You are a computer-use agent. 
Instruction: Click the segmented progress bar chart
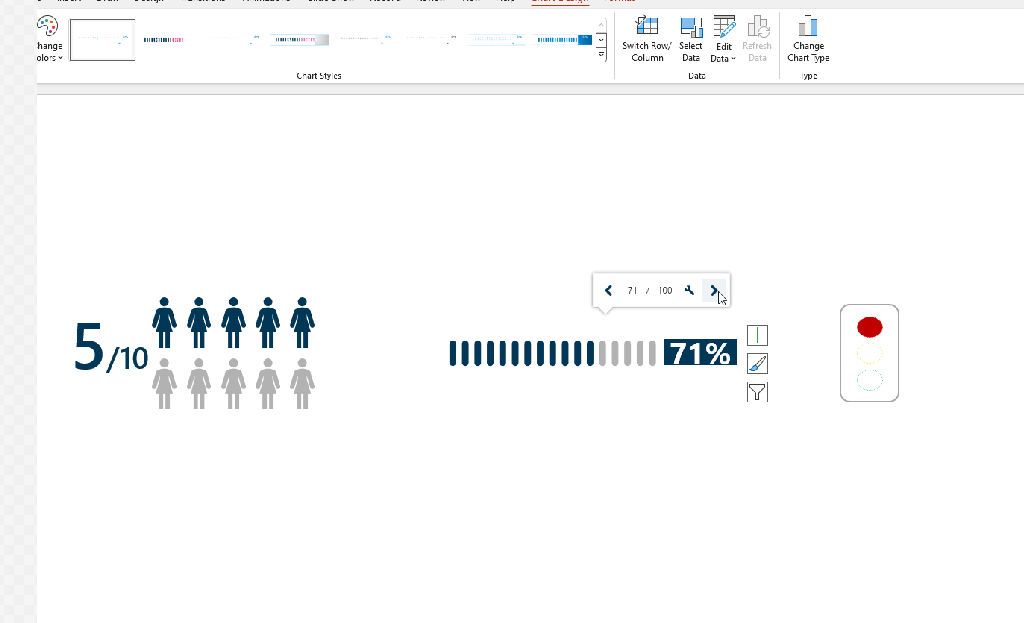552,353
